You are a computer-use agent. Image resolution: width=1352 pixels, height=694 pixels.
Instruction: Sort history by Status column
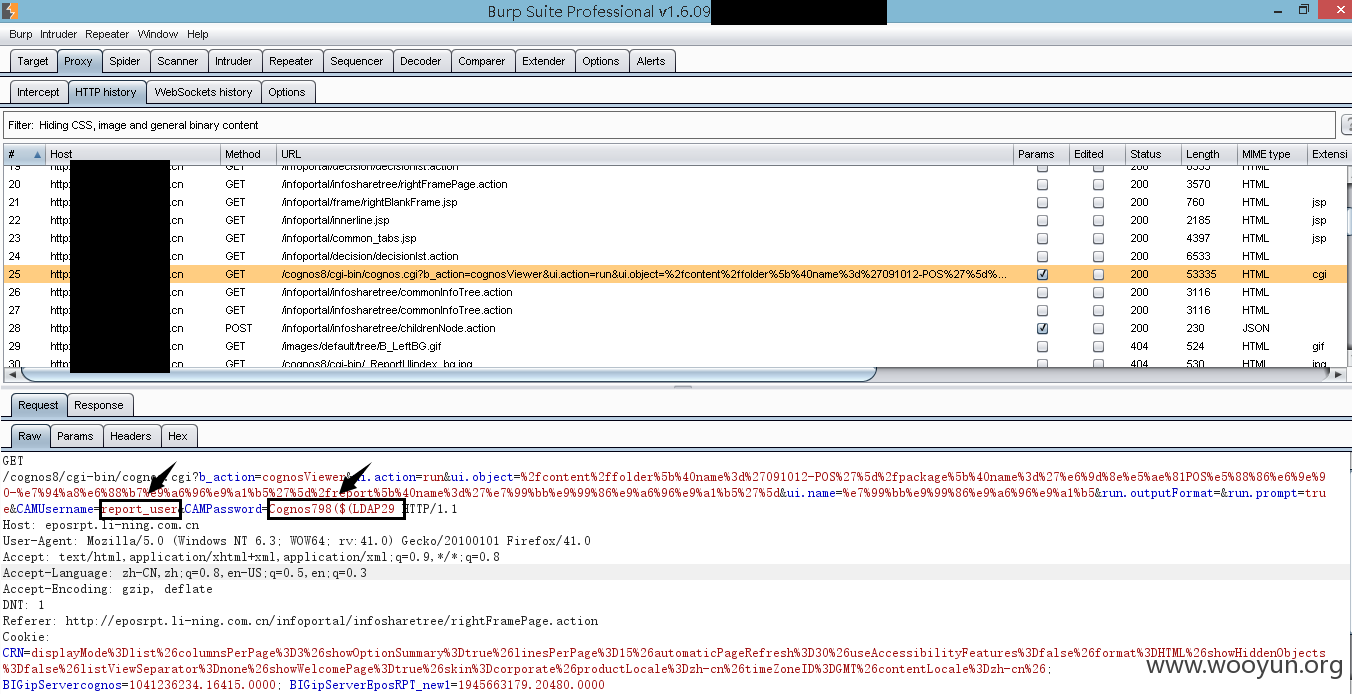(x=1152, y=154)
